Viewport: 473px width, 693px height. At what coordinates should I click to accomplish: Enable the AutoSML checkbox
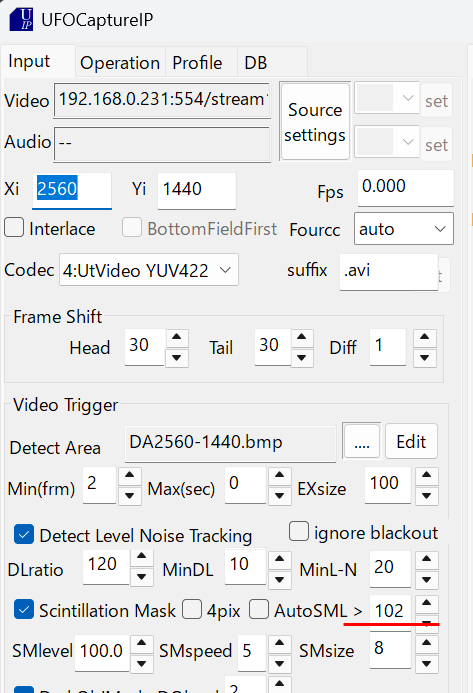pyautogui.click(x=259, y=609)
